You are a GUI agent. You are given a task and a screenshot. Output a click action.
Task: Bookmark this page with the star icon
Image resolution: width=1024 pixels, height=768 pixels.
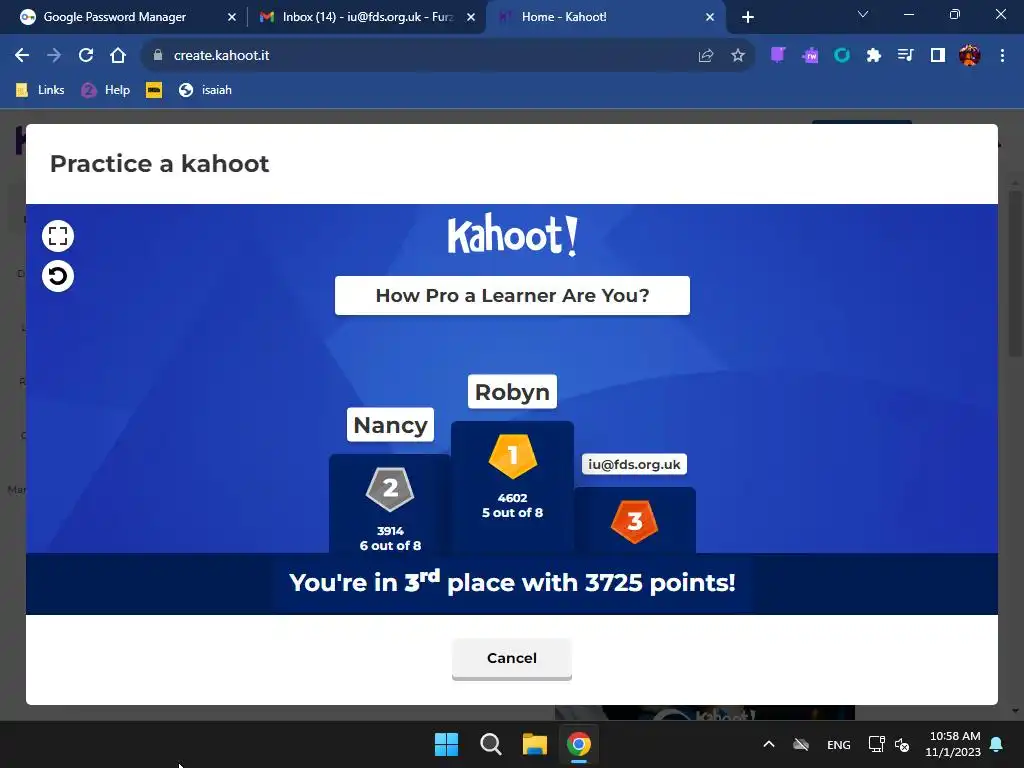tap(737, 56)
